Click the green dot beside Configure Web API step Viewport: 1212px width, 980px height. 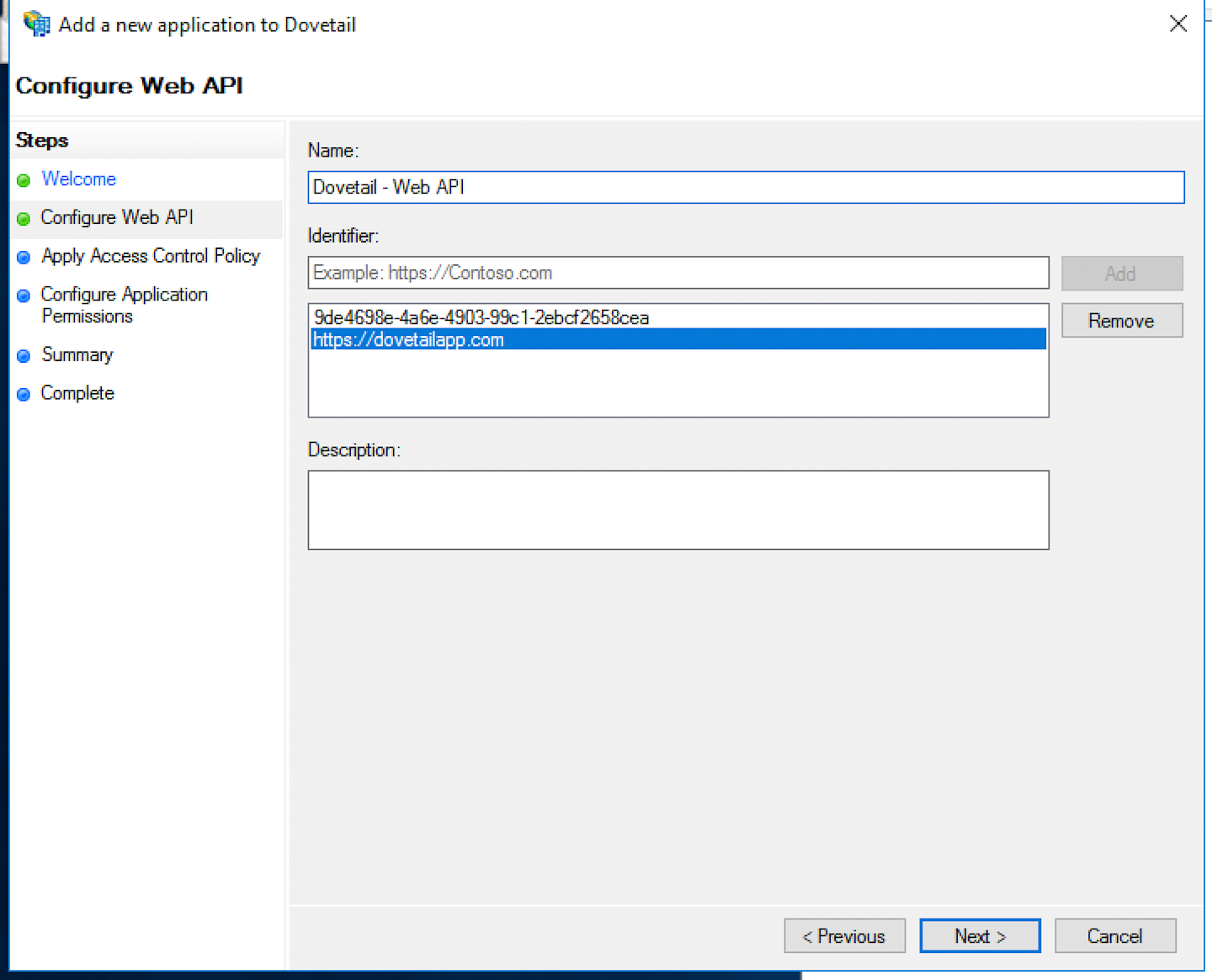[x=24, y=219]
